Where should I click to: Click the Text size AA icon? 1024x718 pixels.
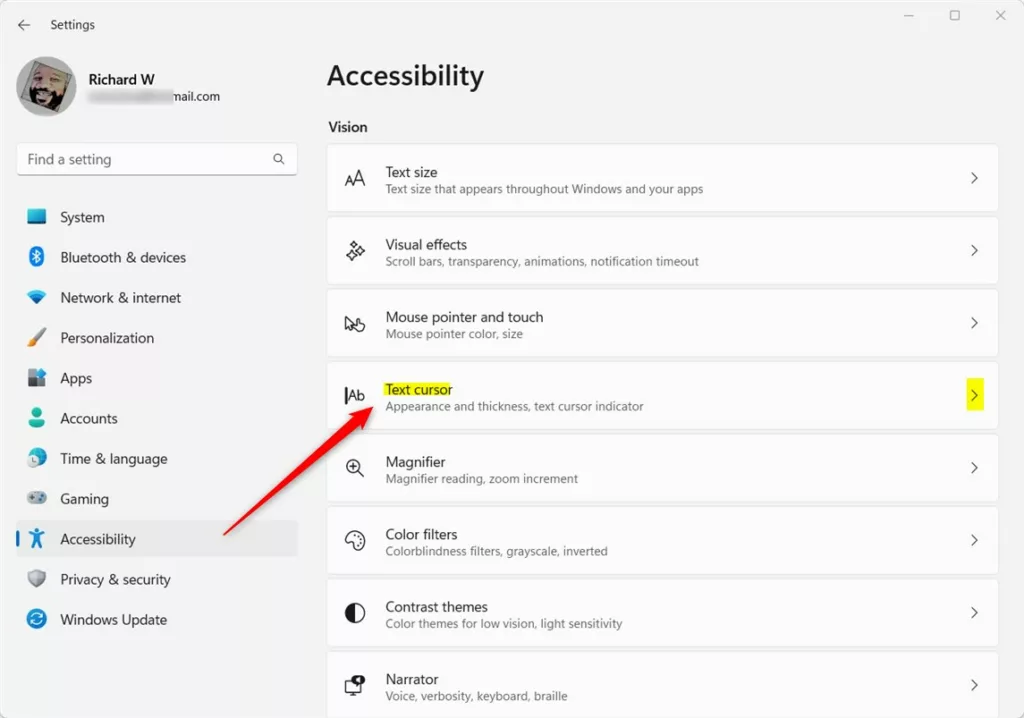355,178
